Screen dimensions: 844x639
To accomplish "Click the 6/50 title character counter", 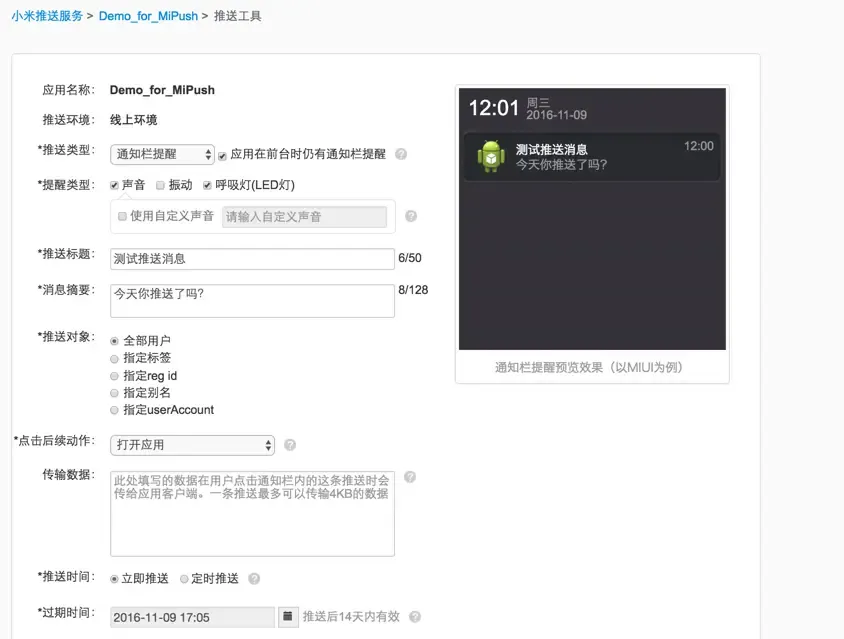I will click(x=410, y=258).
